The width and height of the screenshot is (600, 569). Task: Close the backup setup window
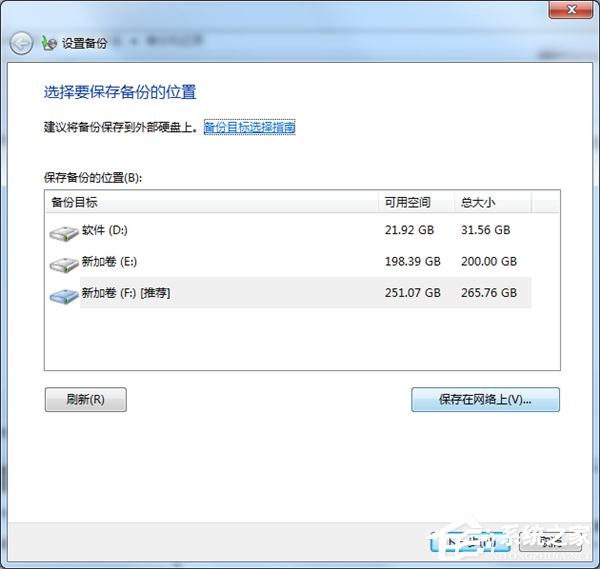(572, 9)
